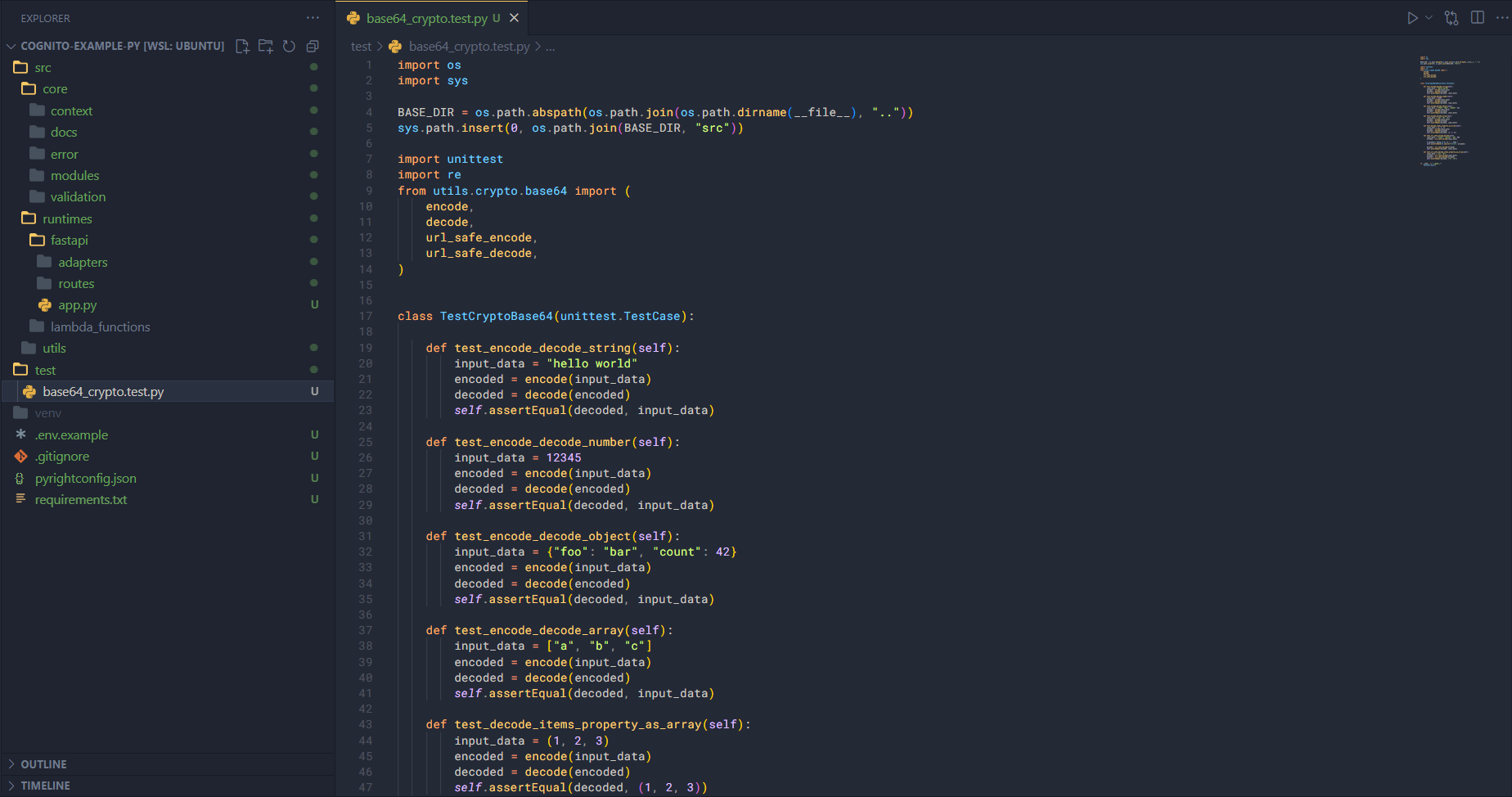Expand the TIMELINE section
Viewport: 1512px width, 797px height.
[45, 786]
